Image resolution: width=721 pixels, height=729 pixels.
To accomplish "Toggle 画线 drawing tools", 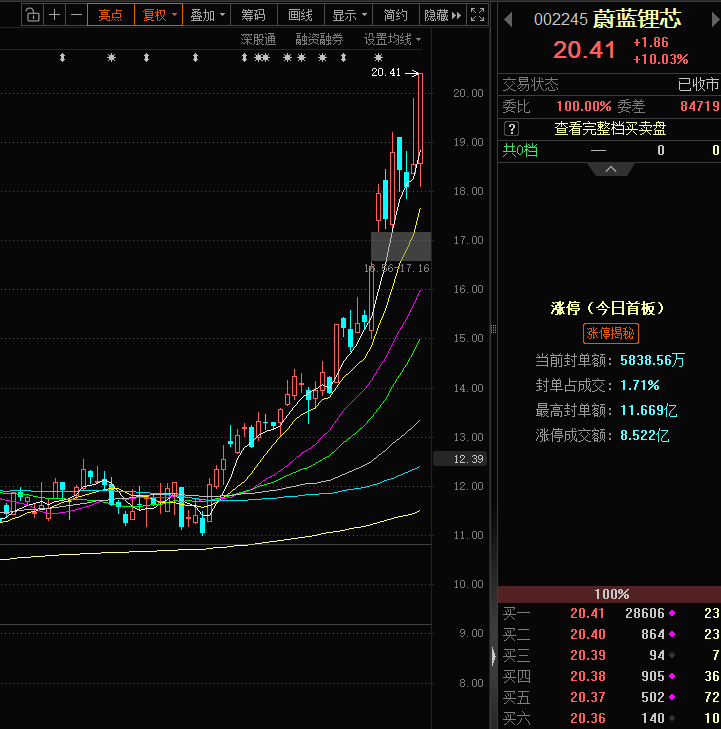I will [x=300, y=15].
